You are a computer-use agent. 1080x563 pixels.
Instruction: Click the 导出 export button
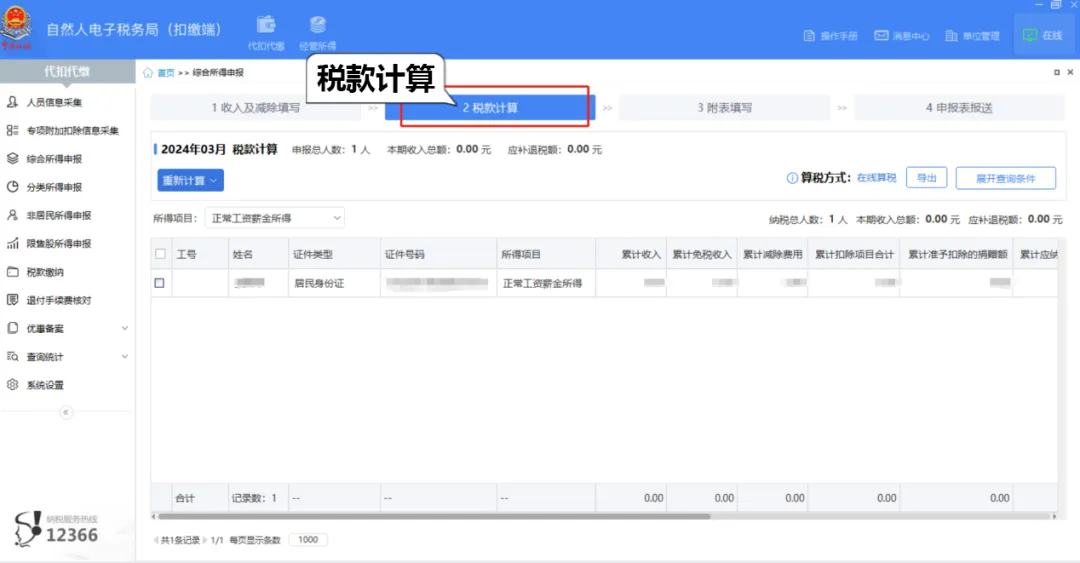click(926, 178)
